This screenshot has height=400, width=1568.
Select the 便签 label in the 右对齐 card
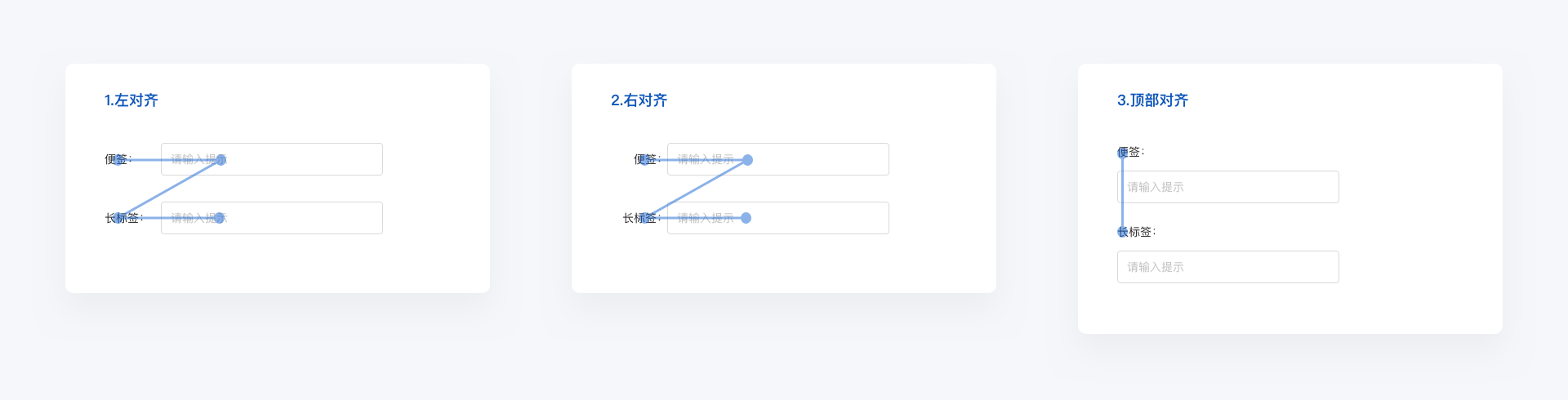[646, 159]
